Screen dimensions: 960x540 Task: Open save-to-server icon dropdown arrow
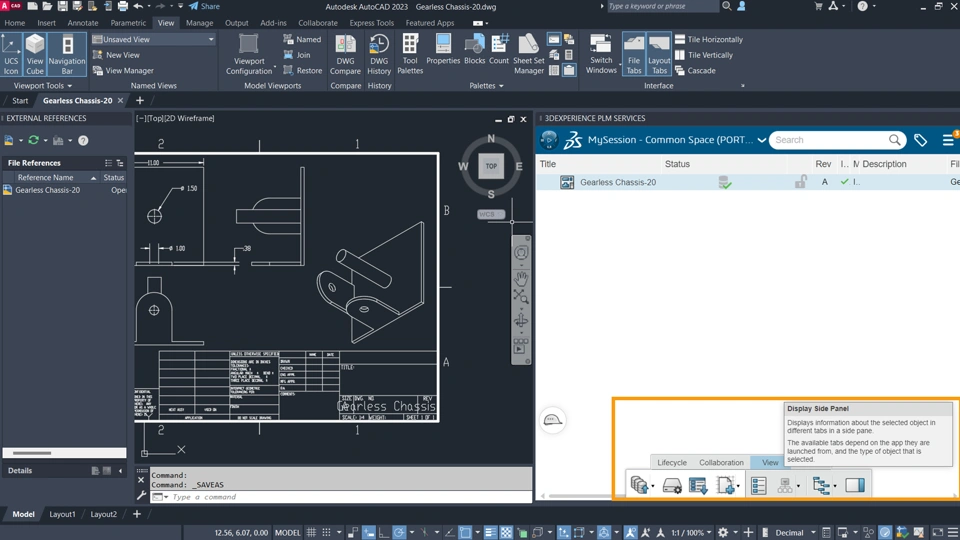(653, 487)
